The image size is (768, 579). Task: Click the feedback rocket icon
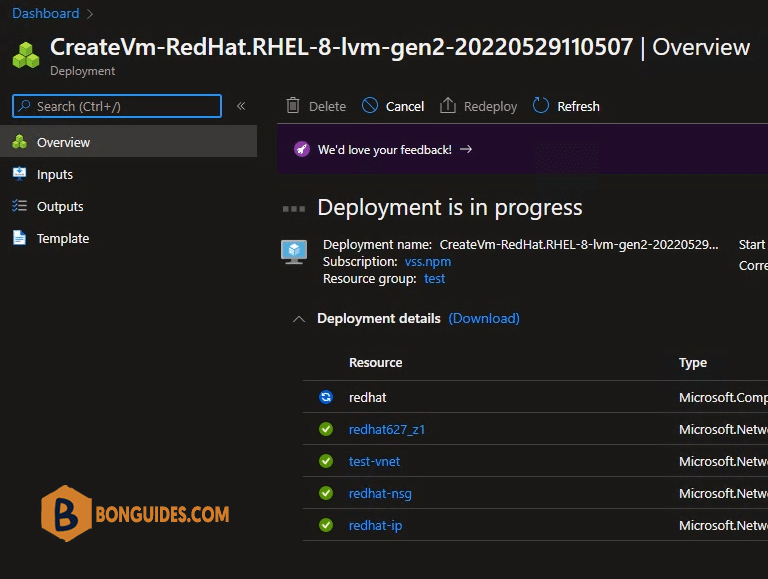pos(302,149)
